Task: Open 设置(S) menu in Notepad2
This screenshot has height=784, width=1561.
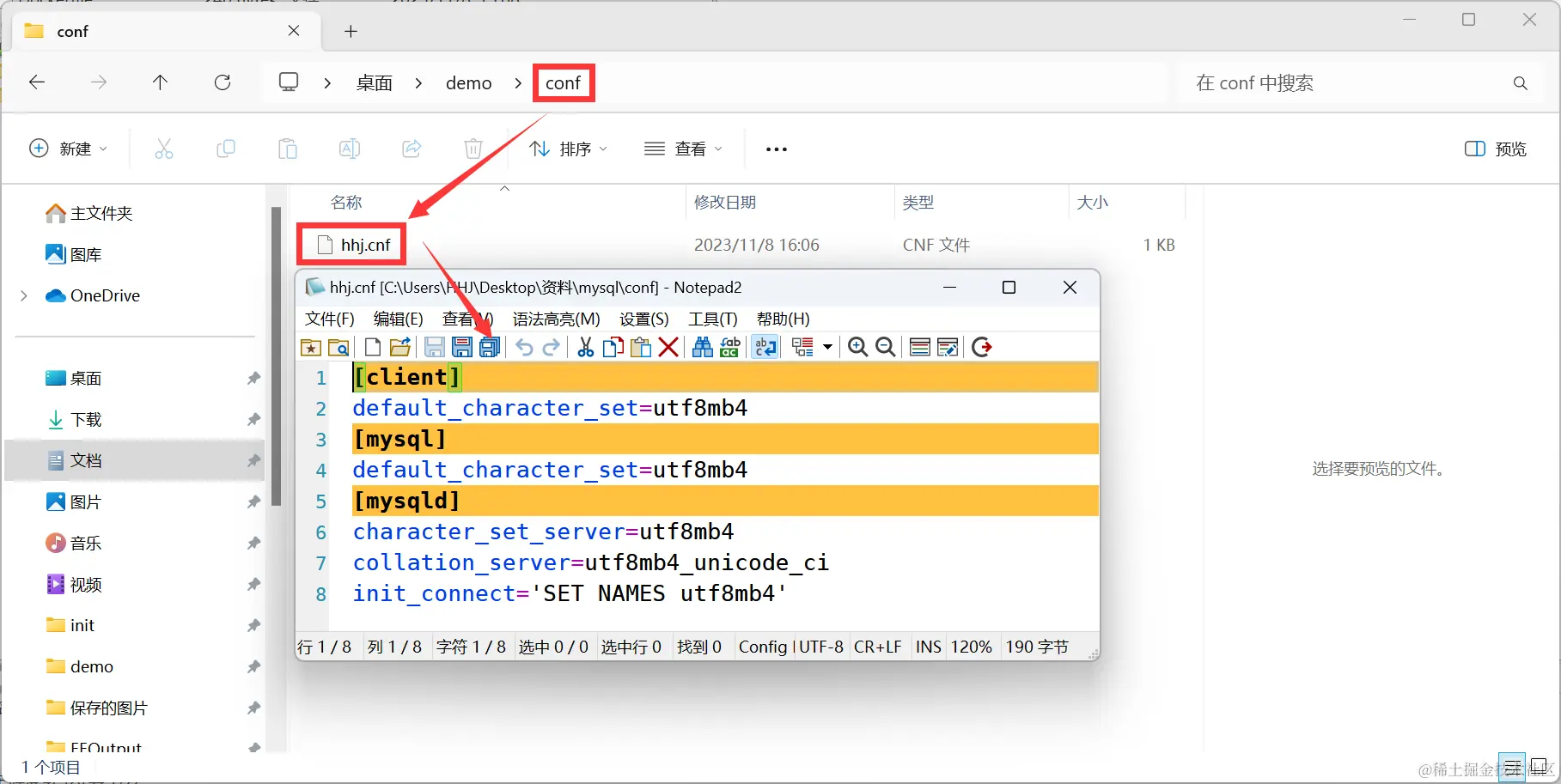Action: 644,319
